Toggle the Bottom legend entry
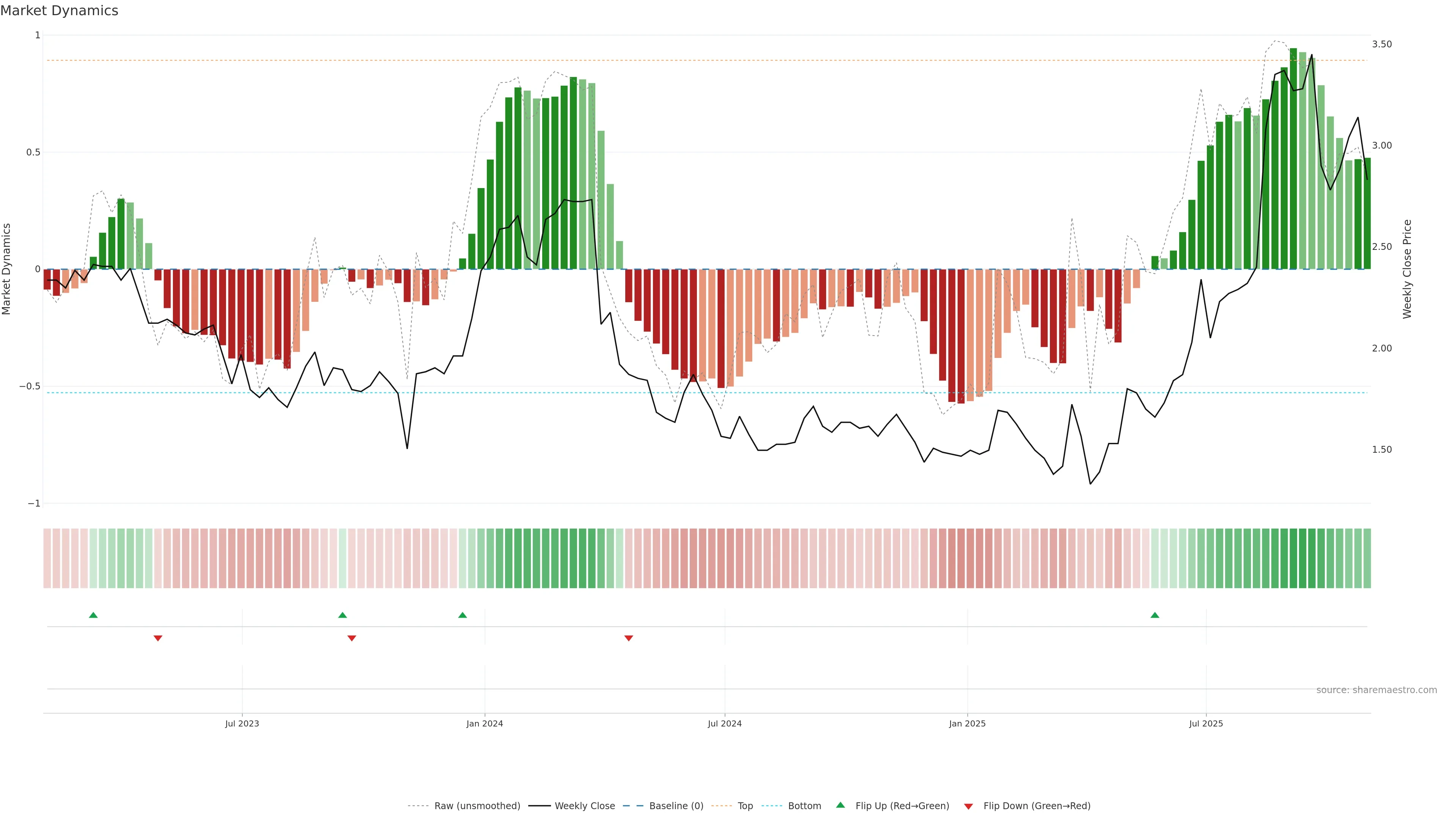The width and height of the screenshot is (1456, 819). [x=804, y=806]
